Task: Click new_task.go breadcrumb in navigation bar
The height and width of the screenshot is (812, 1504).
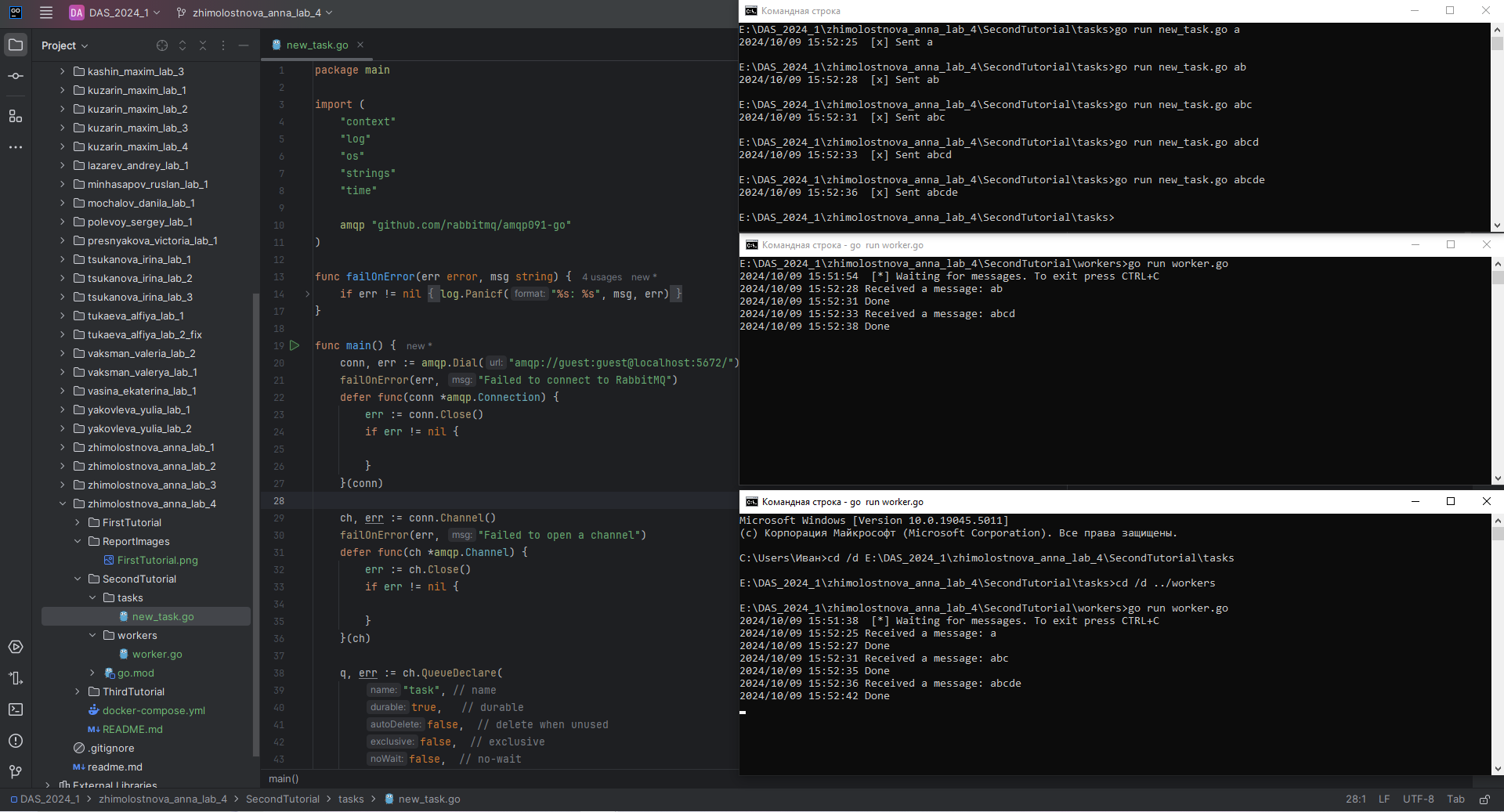Action: (428, 799)
